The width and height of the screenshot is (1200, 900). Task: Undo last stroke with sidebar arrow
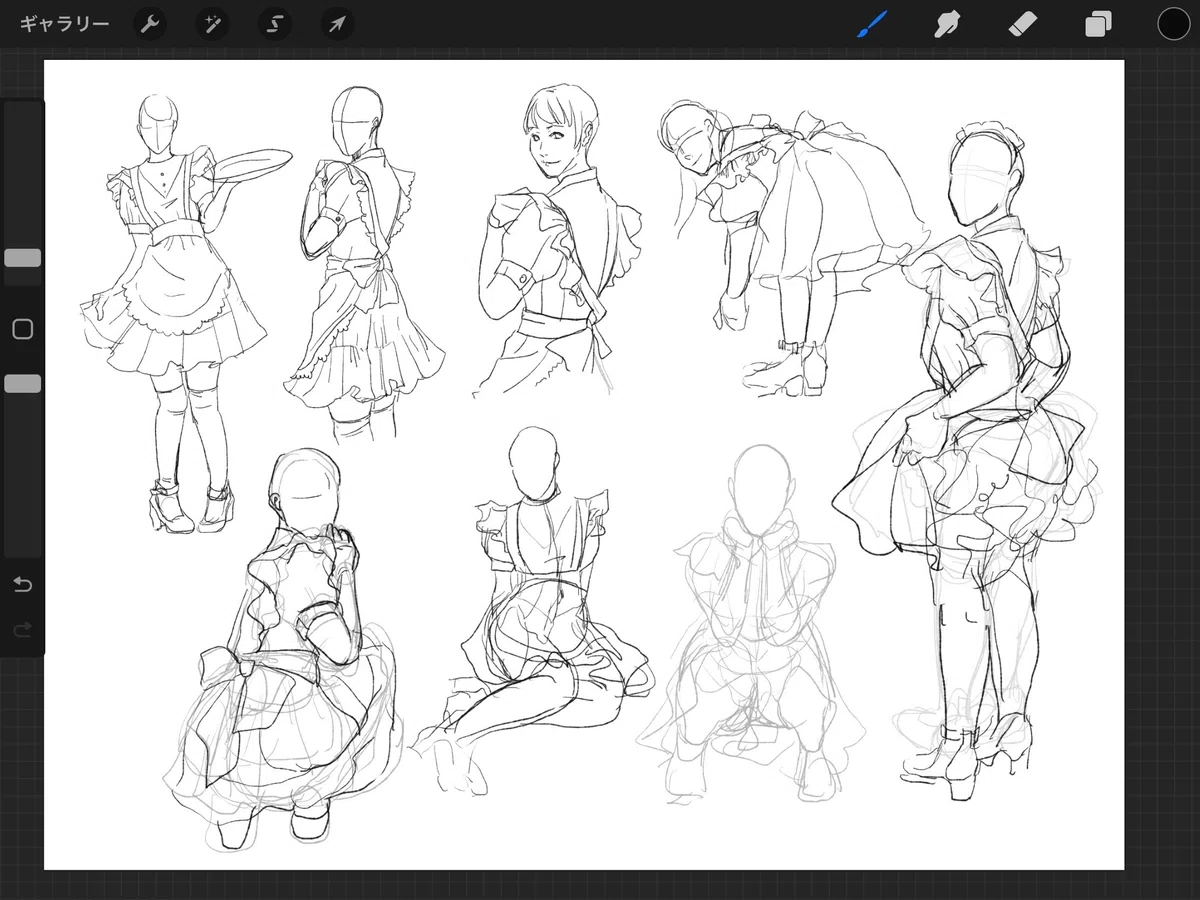point(22,584)
